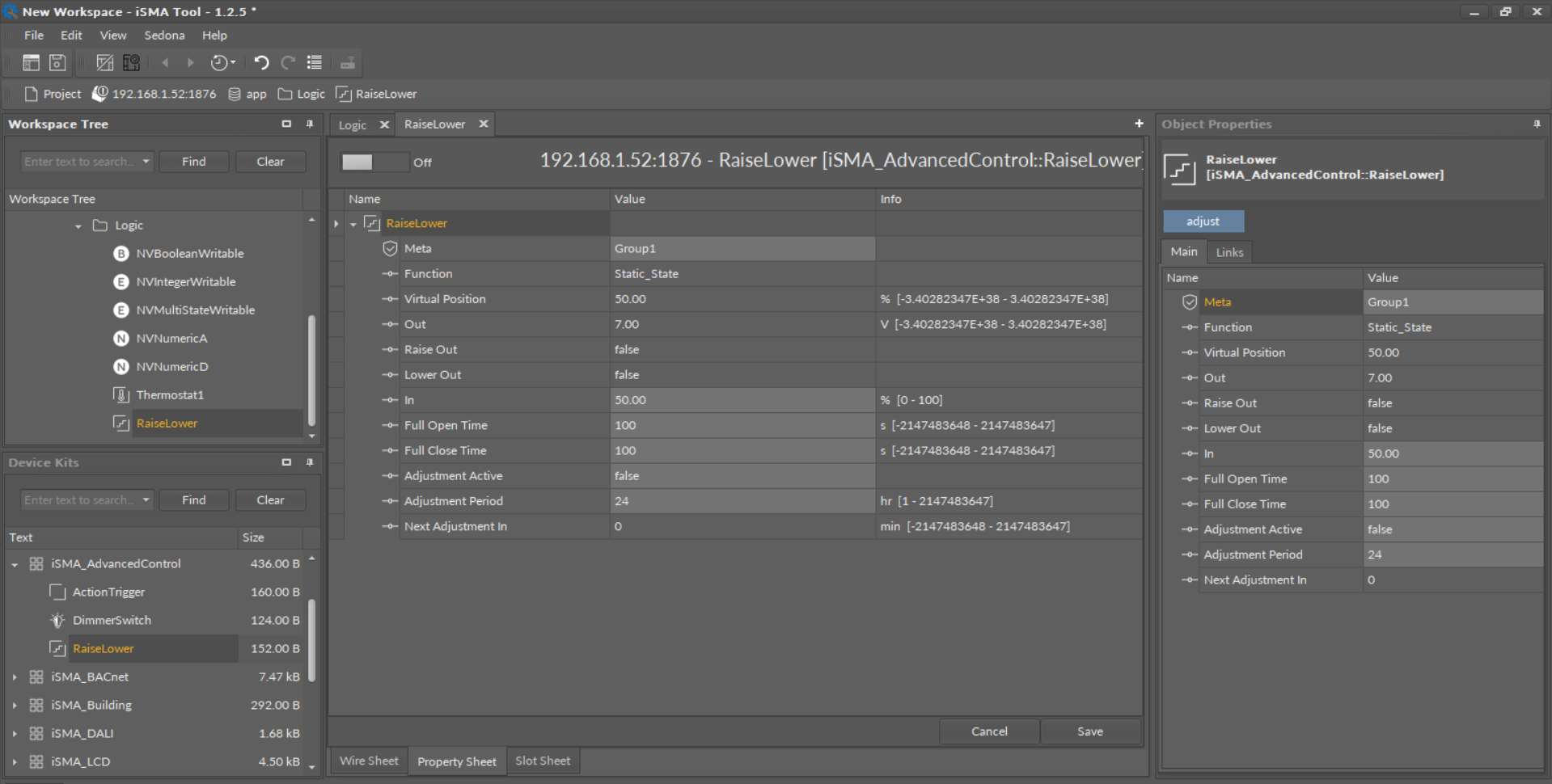Pin the Object Properties panel
Image resolution: width=1552 pixels, height=784 pixels.
(x=1536, y=124)
